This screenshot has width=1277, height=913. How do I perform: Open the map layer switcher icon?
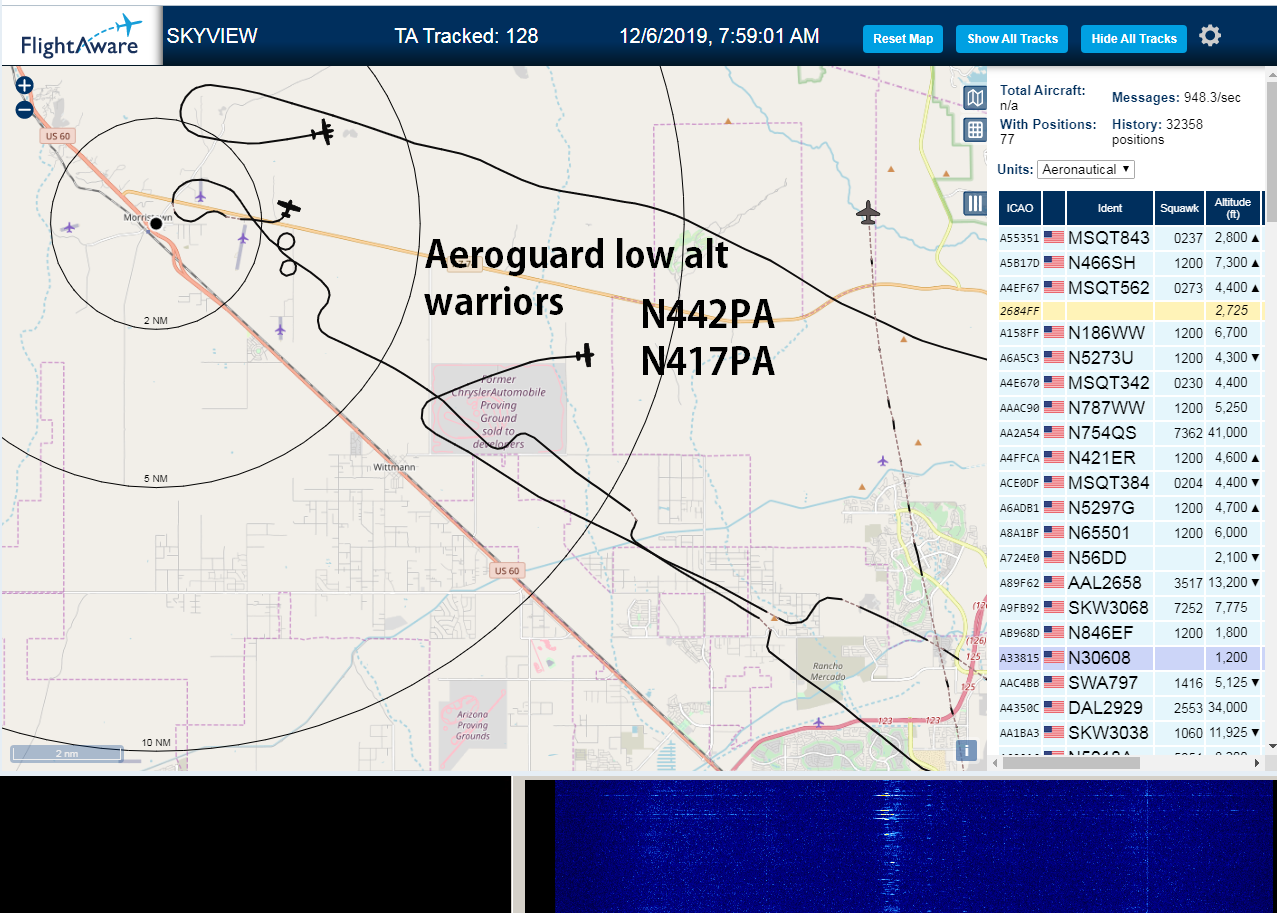(976, 97)
